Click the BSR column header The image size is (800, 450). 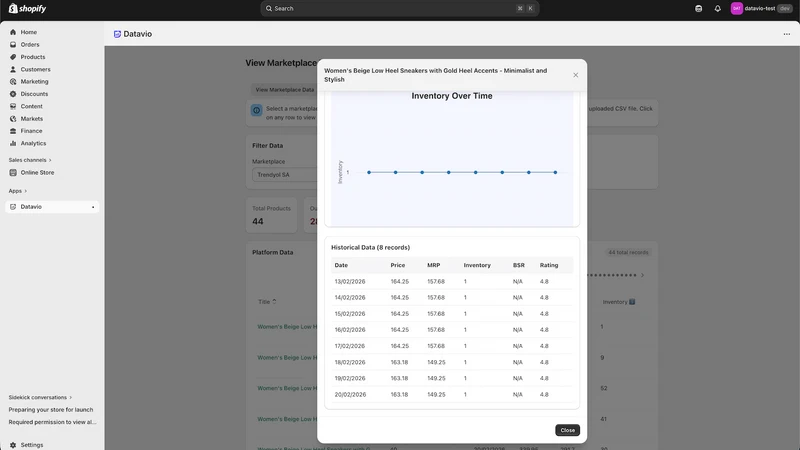(x=518, y=265)
